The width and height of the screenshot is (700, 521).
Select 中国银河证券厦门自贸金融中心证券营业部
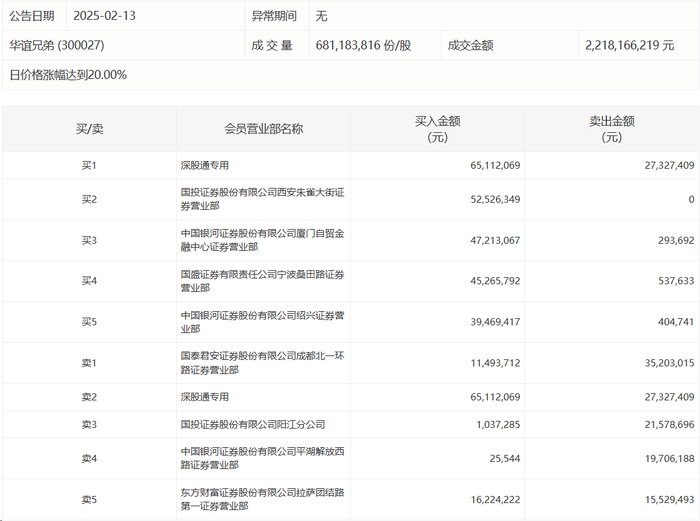pyautogui.click(x=262, y=240)
